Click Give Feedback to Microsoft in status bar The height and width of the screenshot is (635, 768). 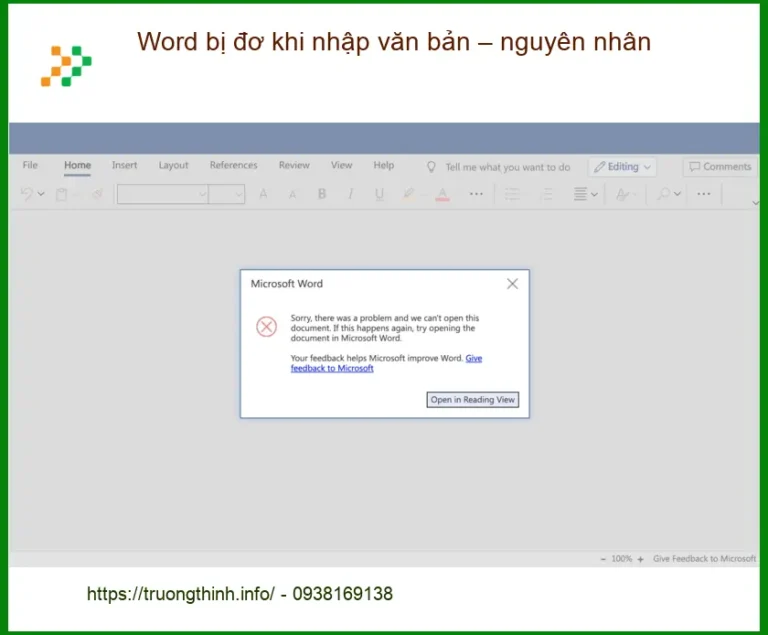click(704, 559)
